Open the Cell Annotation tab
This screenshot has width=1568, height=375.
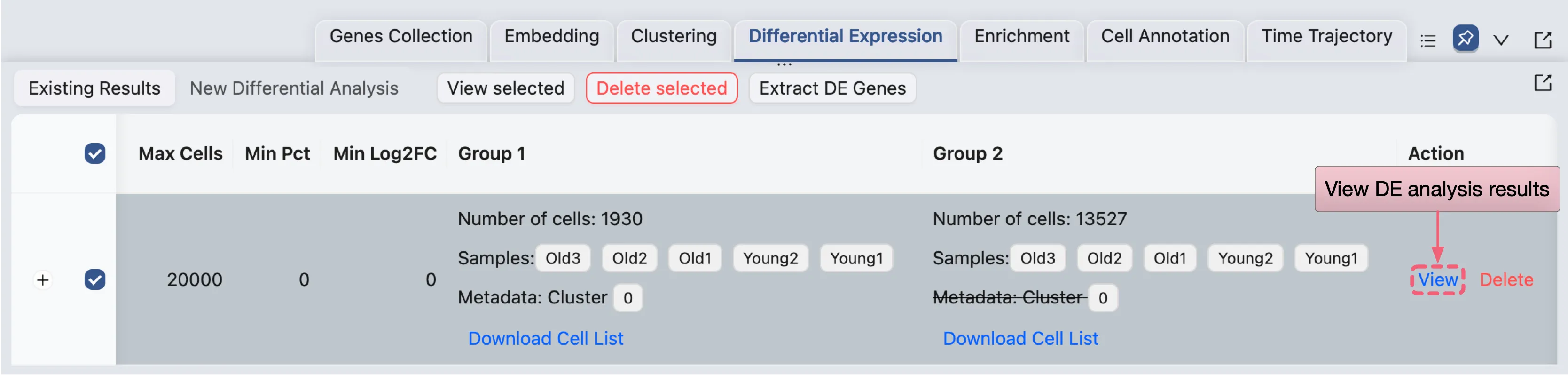[x=1165, y=37]
